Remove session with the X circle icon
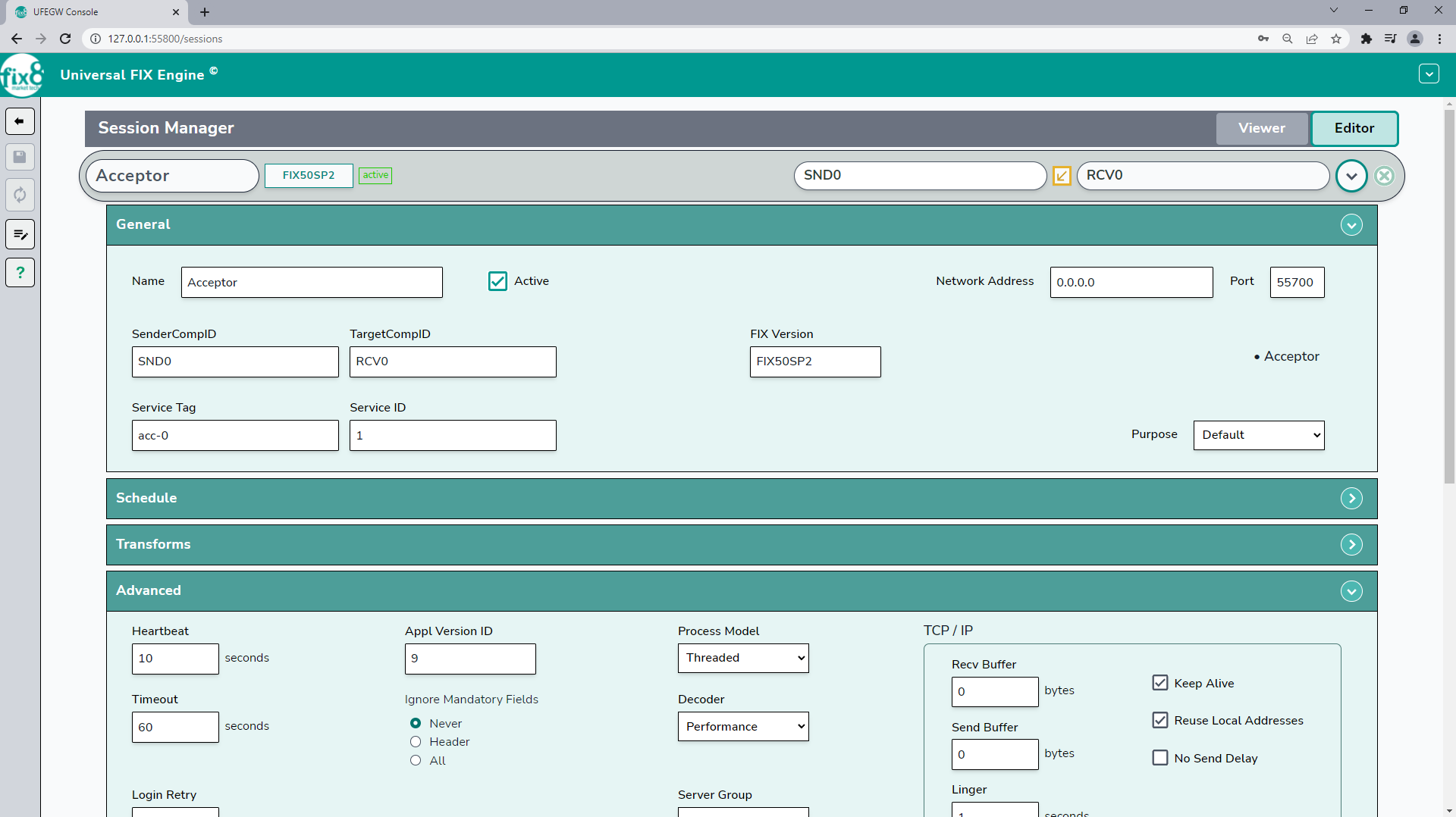Screen dimensions: 1456x817 click(1384, 176)
